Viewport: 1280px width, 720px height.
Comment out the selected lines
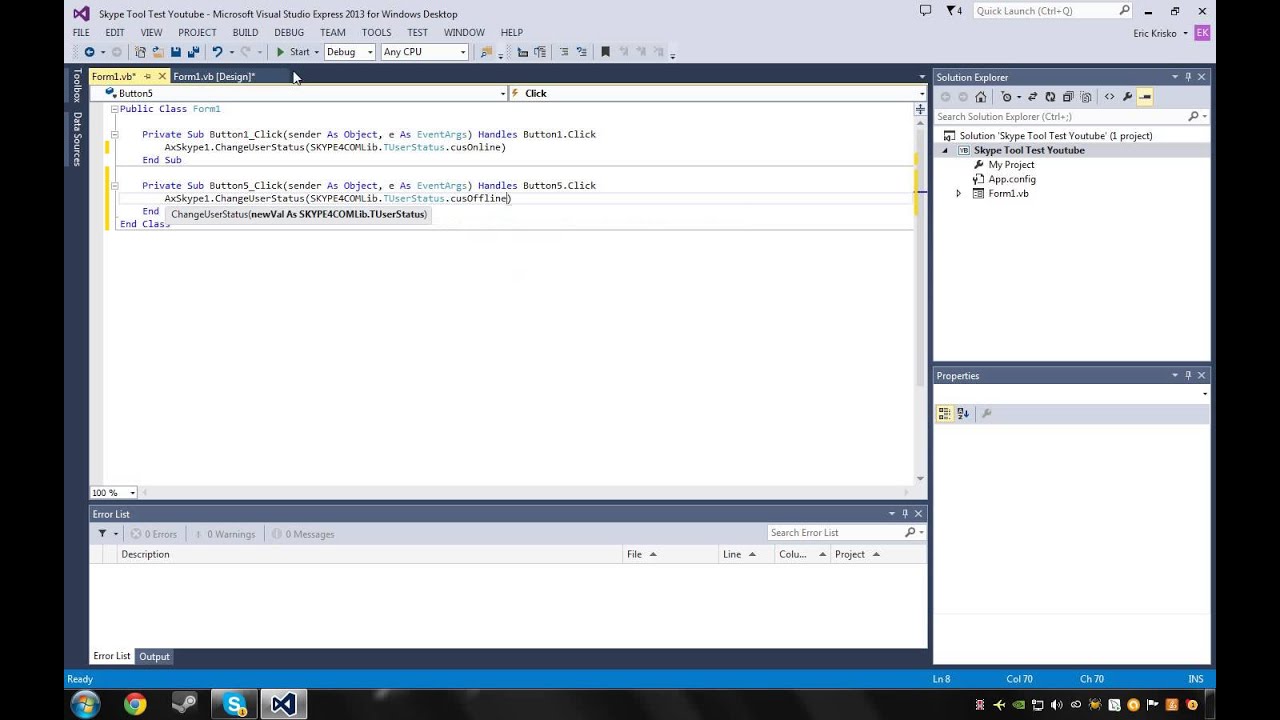[564, 52]
